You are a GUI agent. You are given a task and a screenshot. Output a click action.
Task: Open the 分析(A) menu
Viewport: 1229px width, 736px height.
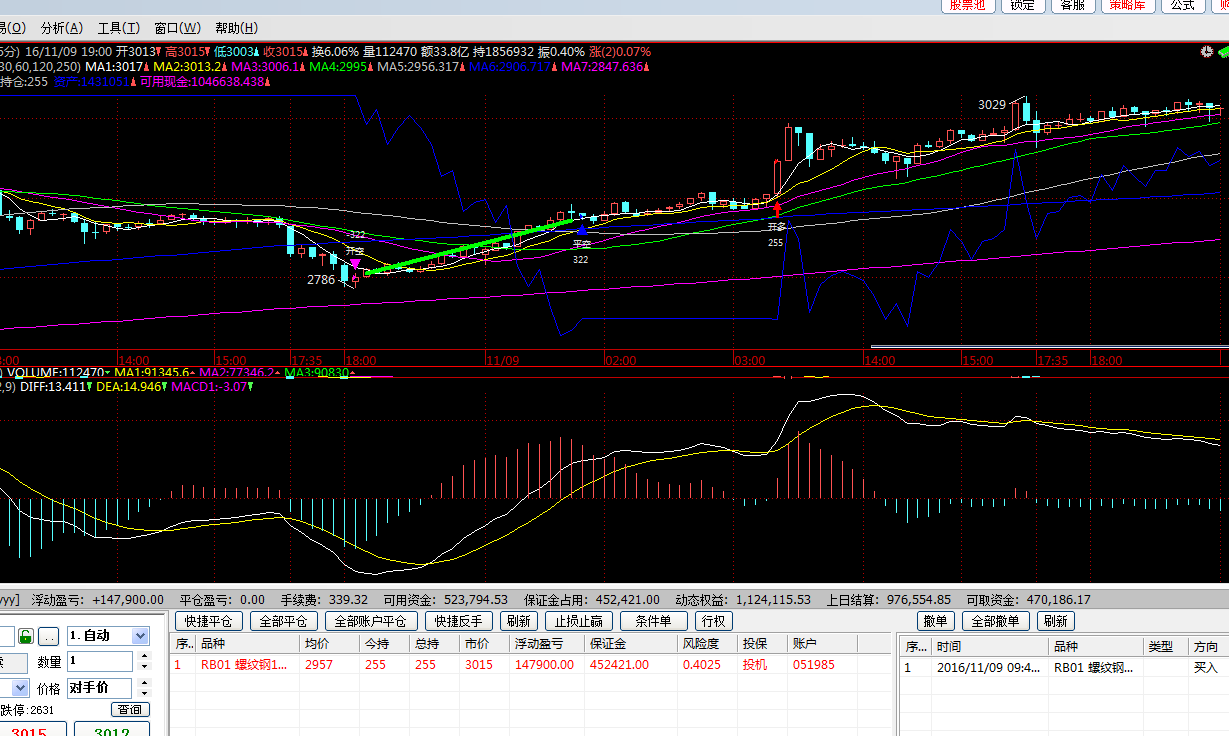[62, 28]
